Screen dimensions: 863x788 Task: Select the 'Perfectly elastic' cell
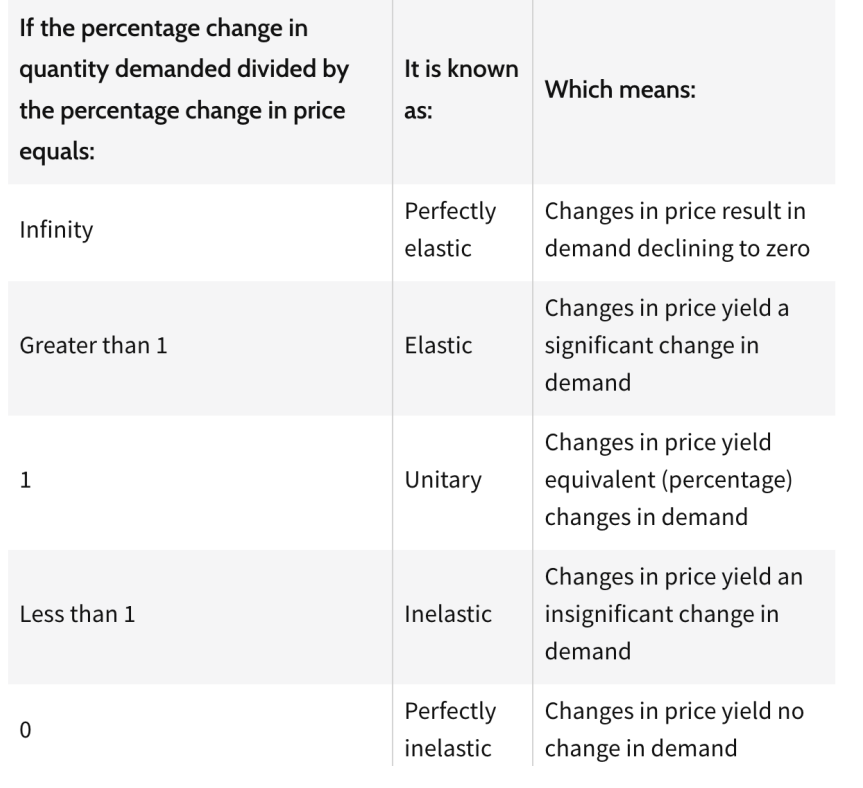click(449, 230)
